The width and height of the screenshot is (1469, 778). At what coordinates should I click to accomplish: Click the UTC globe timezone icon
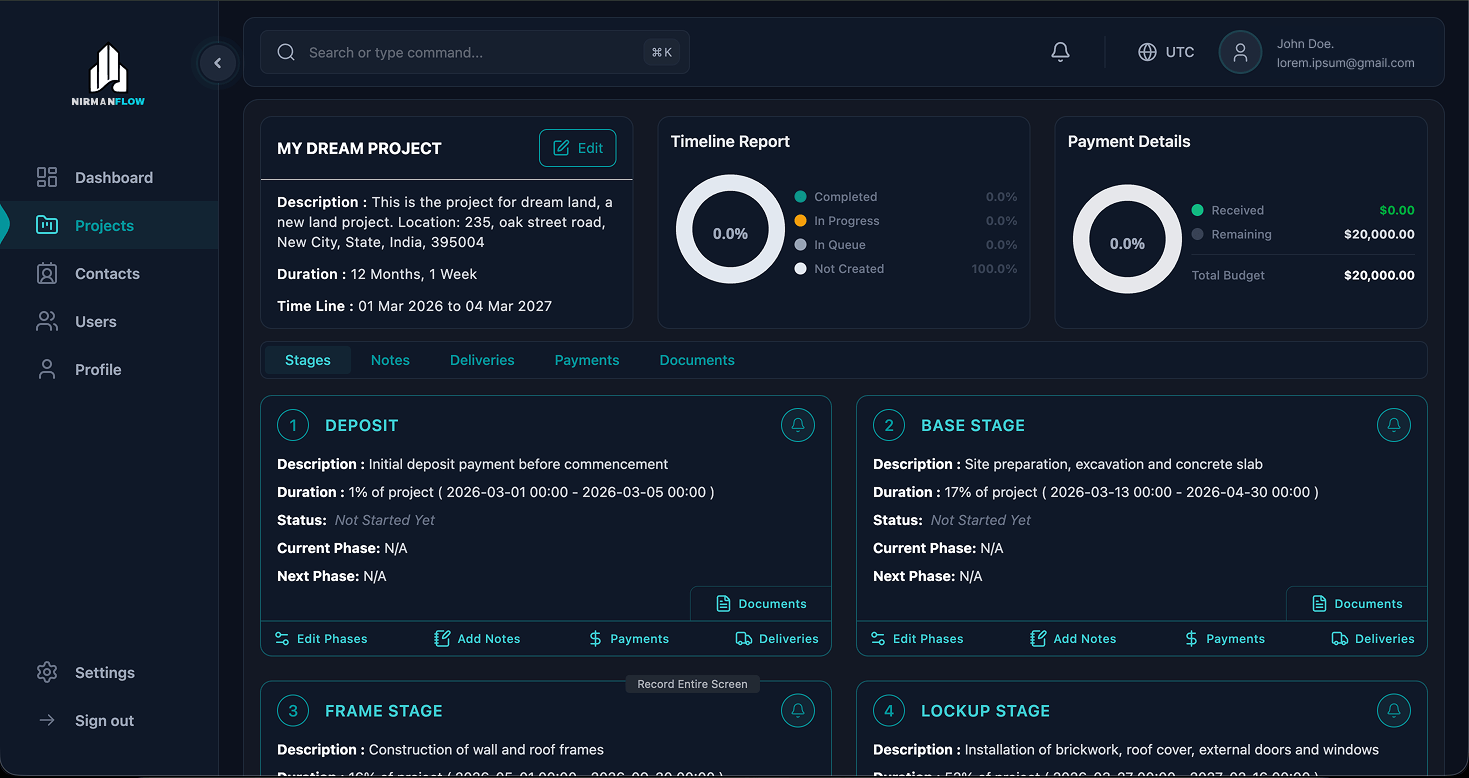click(1145, 52)
